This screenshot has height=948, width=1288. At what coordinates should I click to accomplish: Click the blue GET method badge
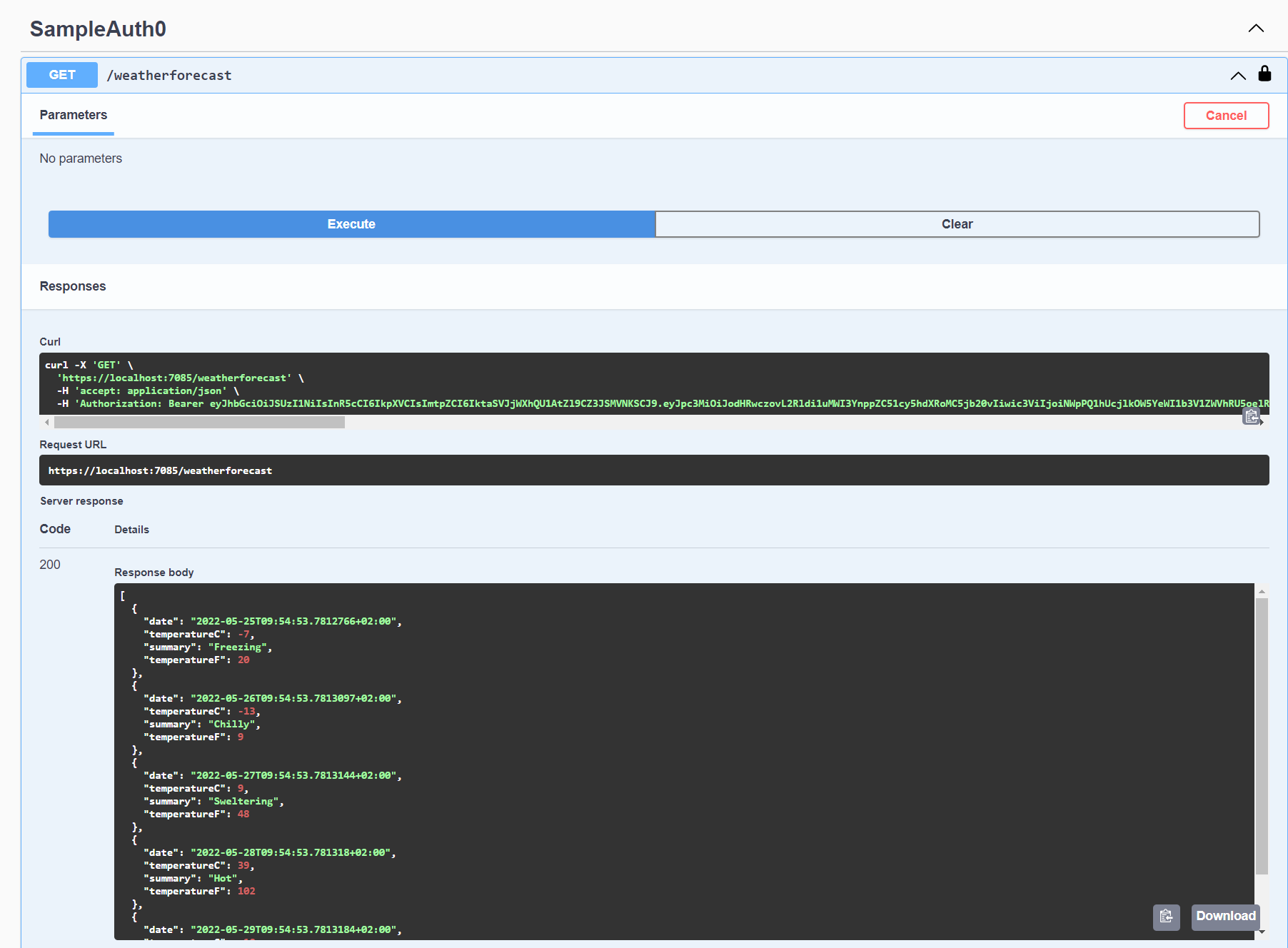point(62,75)
